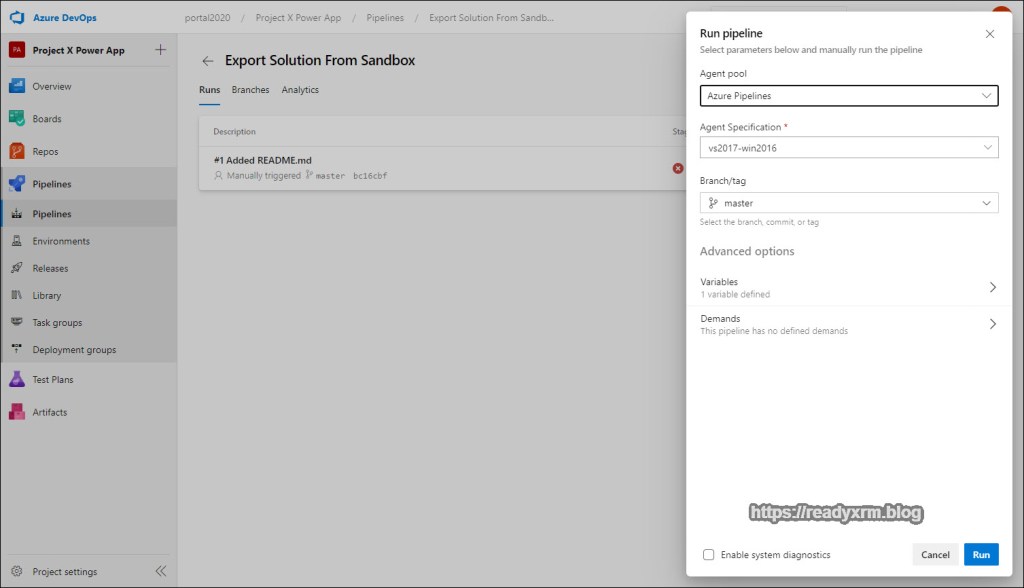Click the blue Run button

point(981,555)
